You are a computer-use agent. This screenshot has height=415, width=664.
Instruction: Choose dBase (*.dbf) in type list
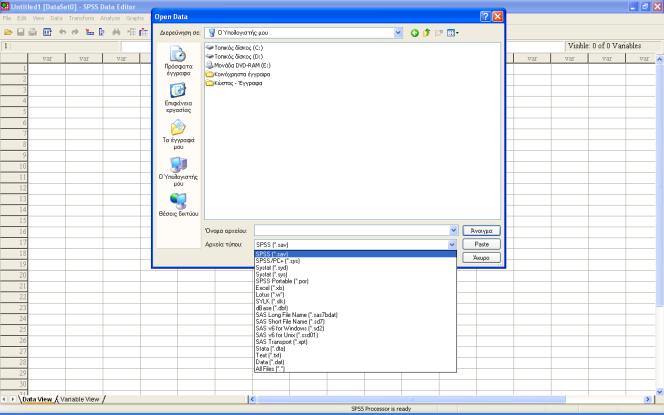point(355,308)
